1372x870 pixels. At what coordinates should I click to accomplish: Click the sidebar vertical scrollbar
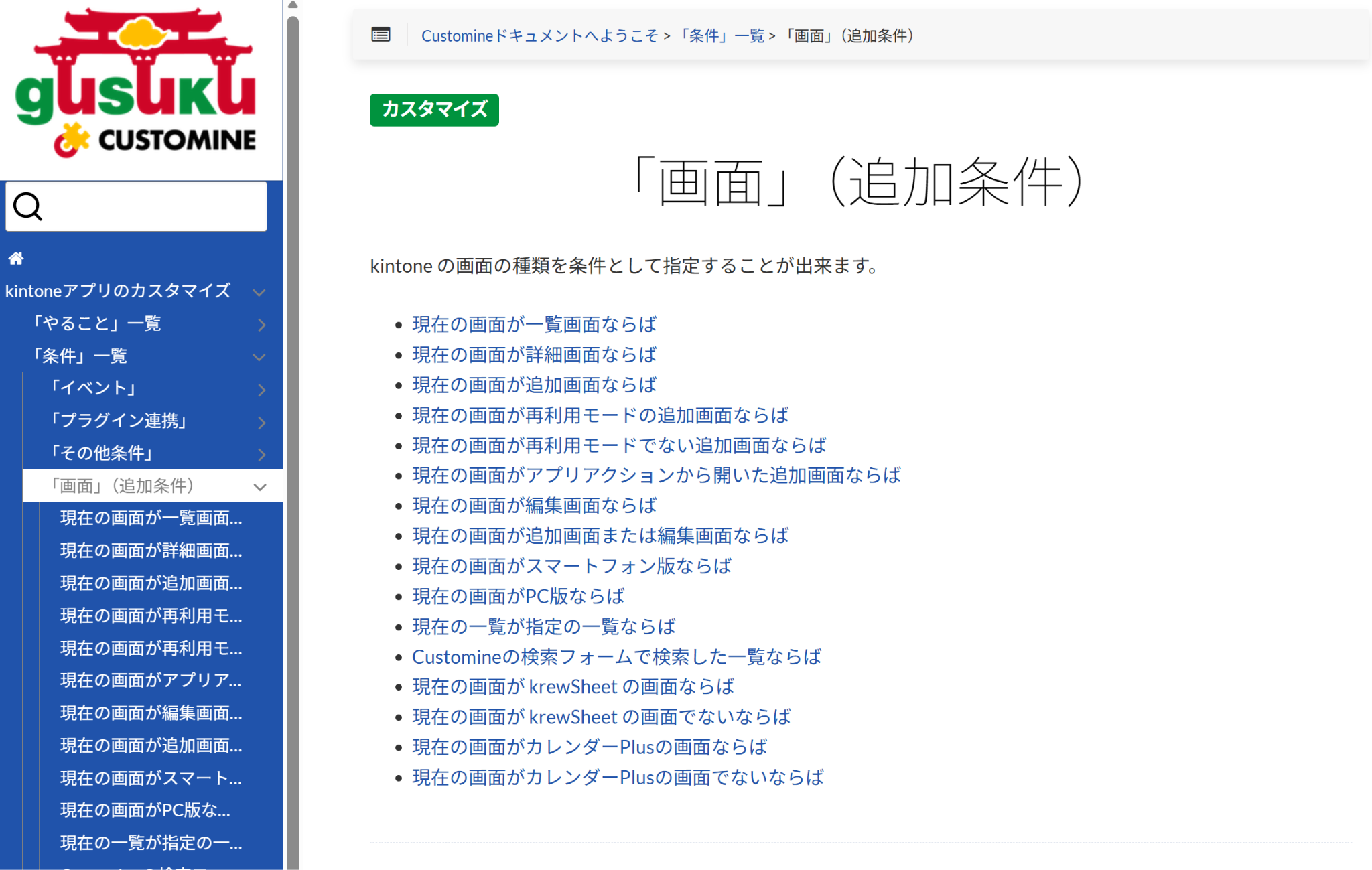293,435
